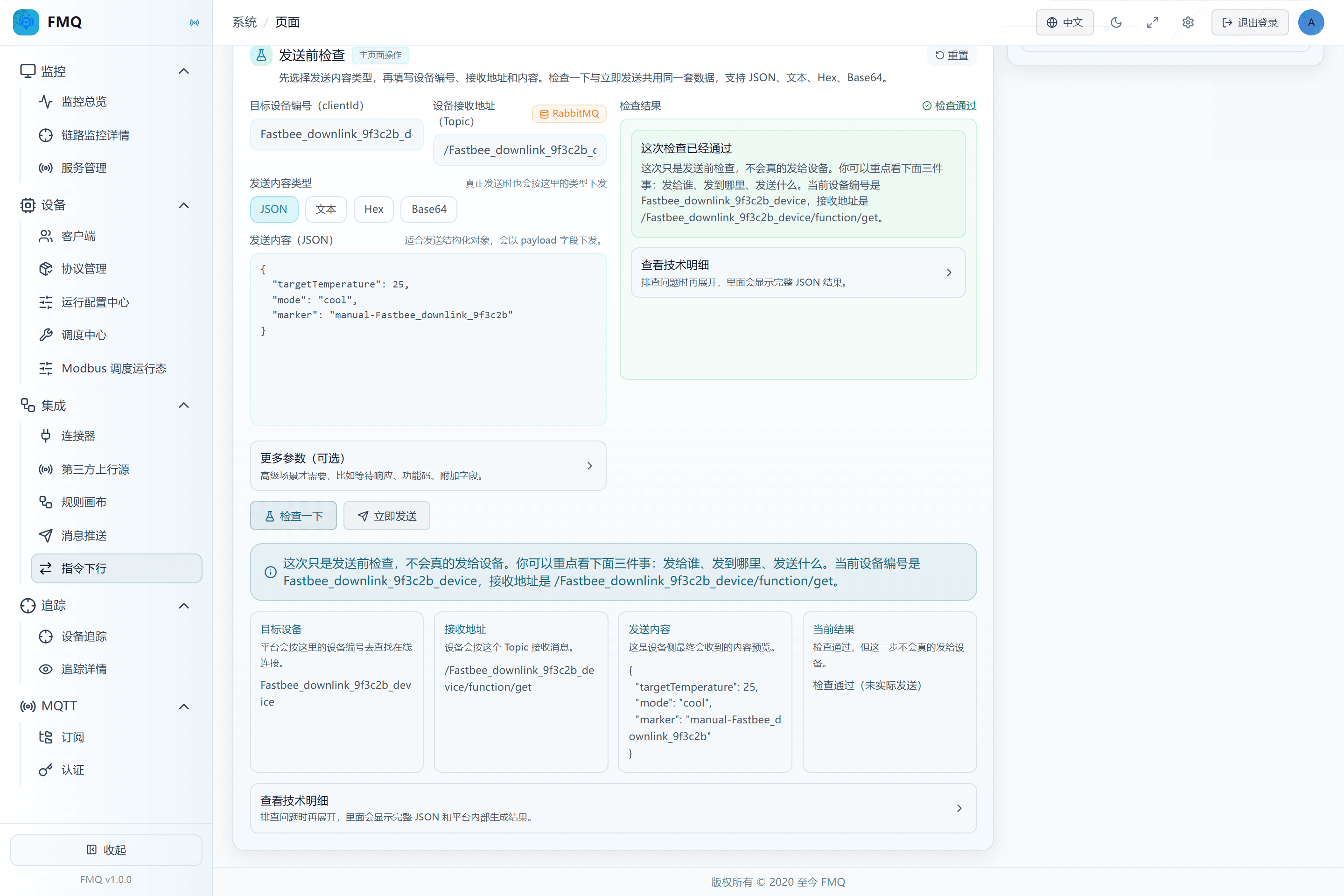Click Modbus 调度运行态 icon
Viewport: 1344px width, 896px height.
click(46, 369)
